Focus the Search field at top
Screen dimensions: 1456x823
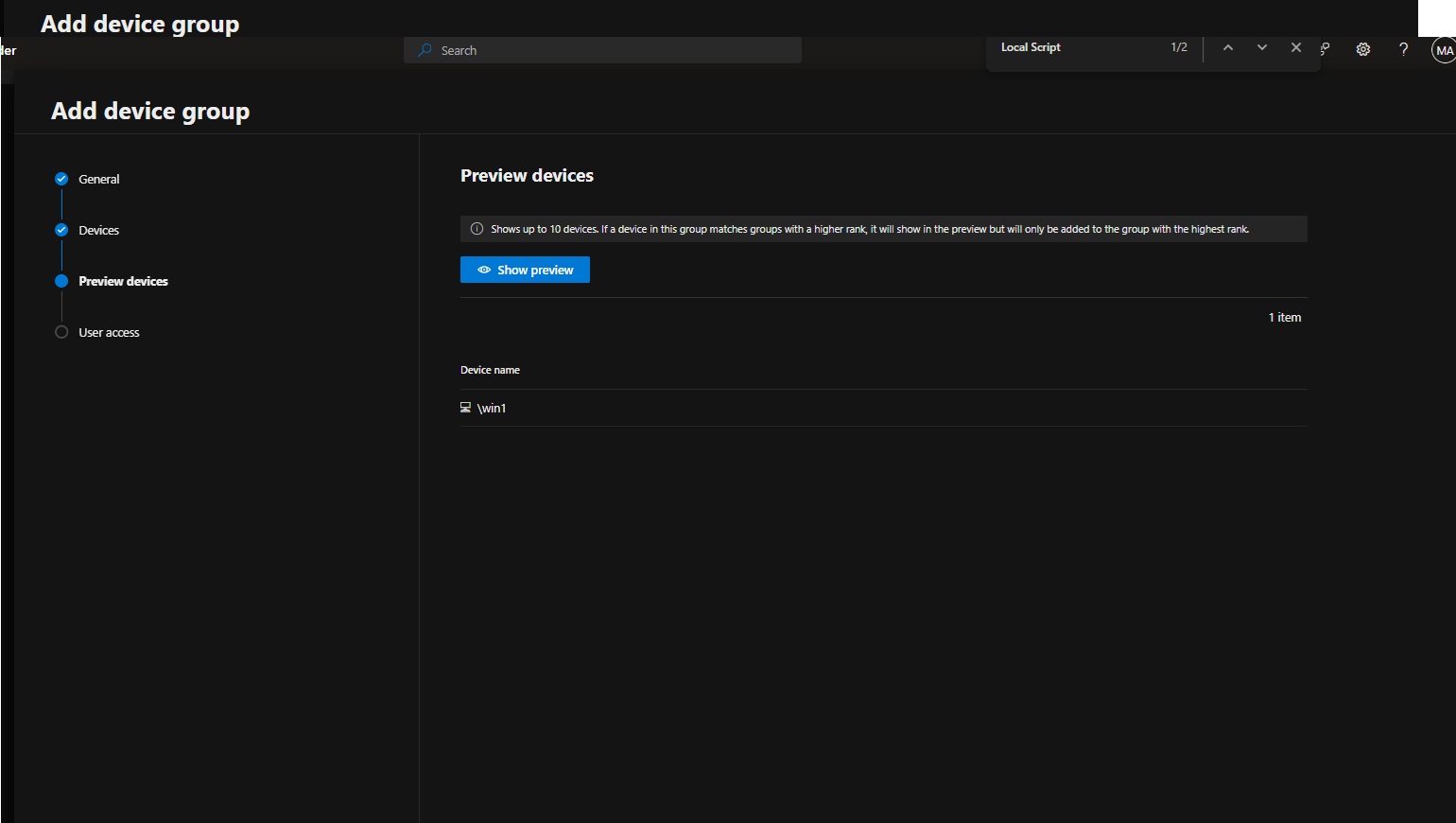coord(602,50)
